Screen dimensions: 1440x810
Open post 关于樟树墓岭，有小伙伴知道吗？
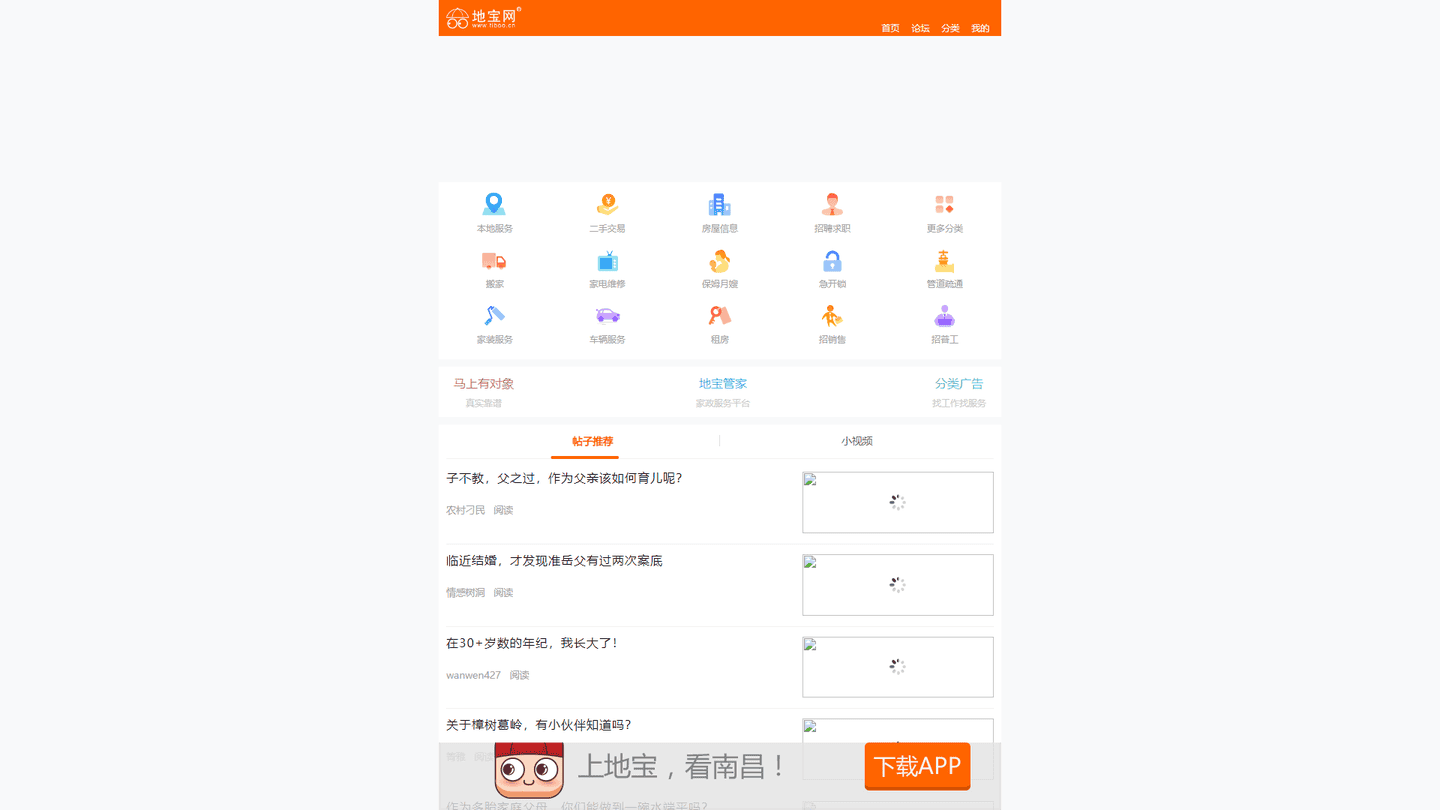click(539, 725)
